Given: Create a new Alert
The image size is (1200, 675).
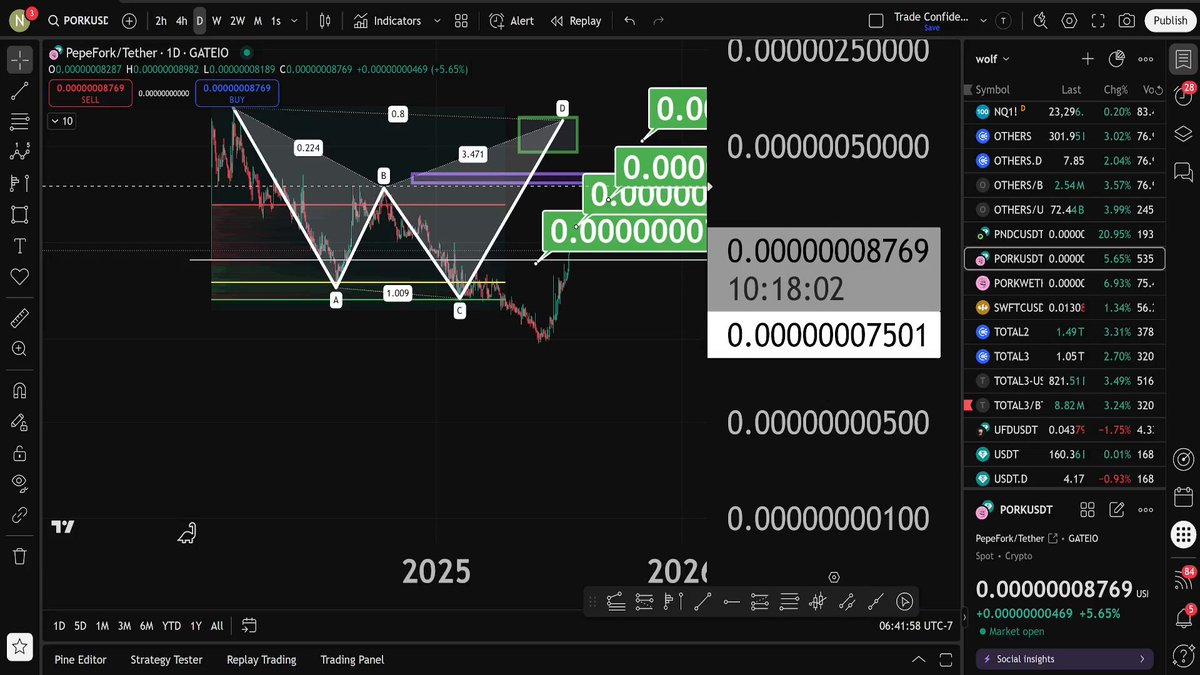Looking at the screenshot, I should click(x=511, y=20).
